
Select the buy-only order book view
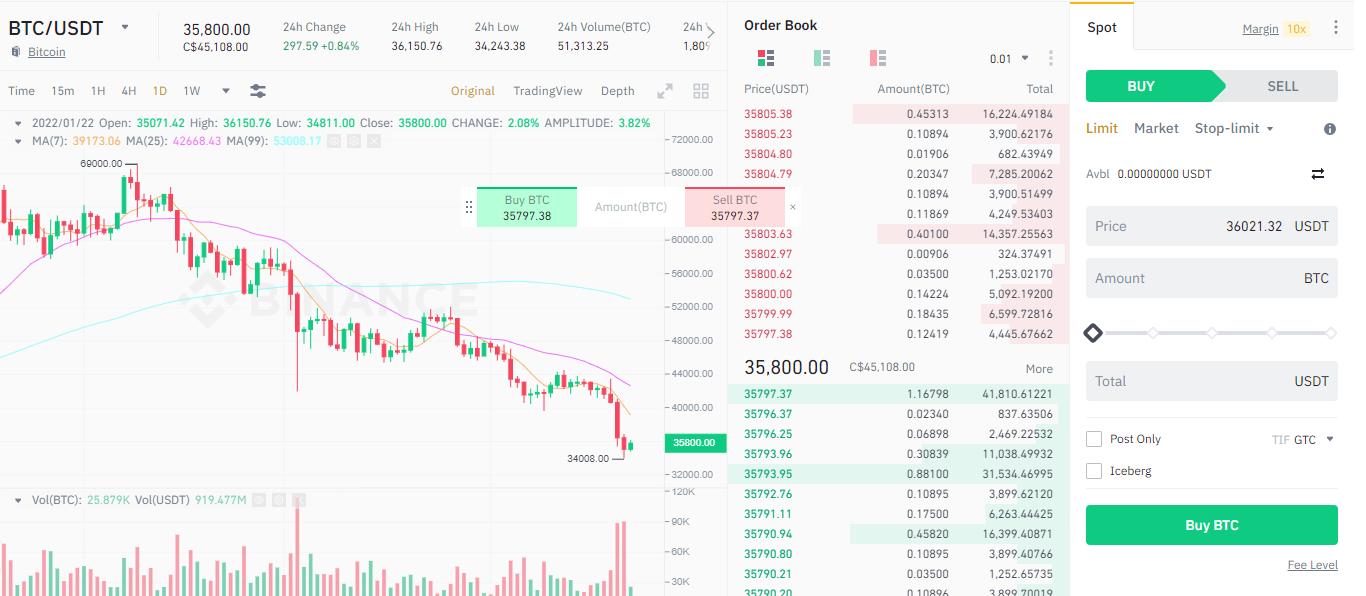pos(822,58)
